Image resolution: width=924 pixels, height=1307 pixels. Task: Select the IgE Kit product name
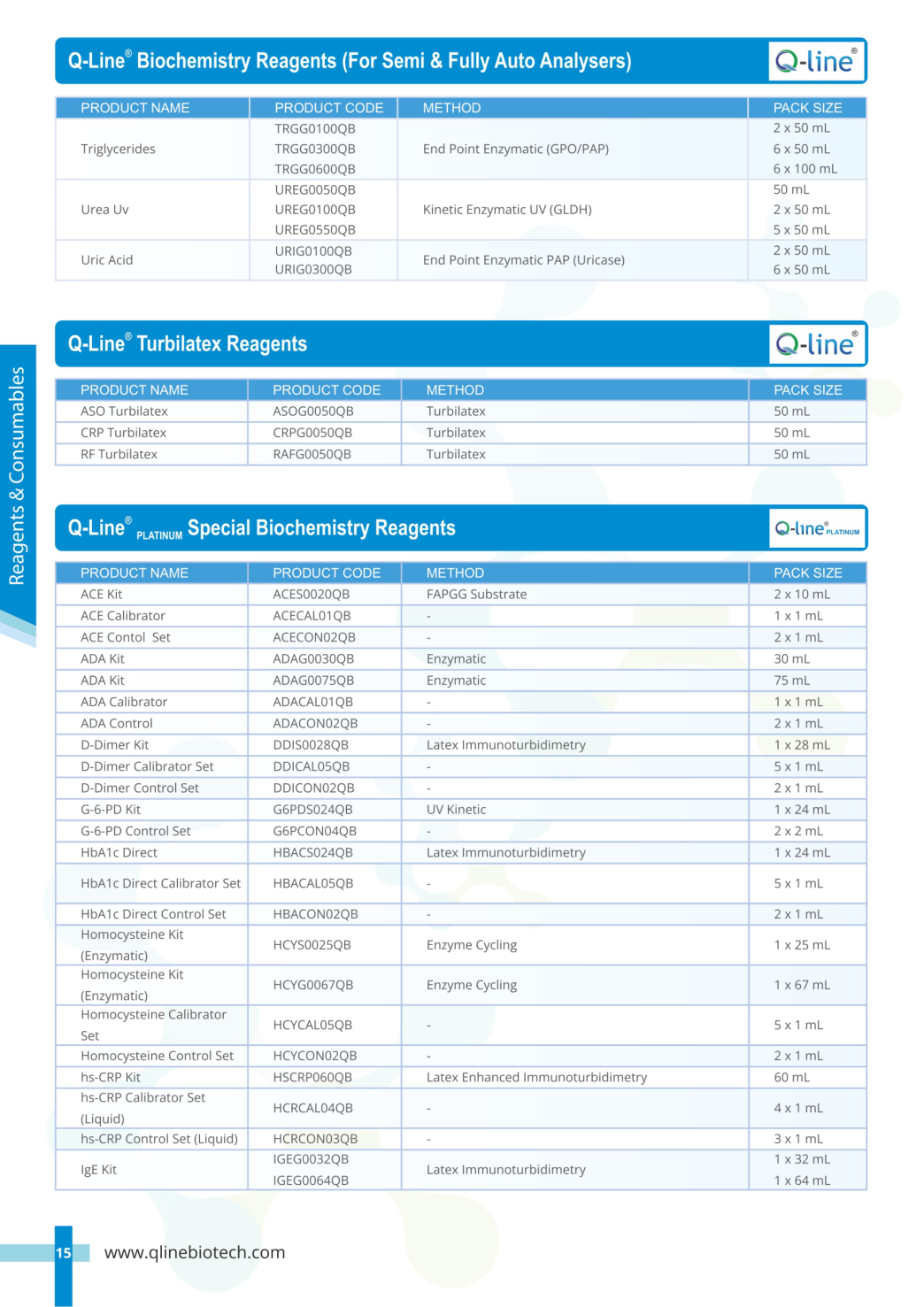tap(98, 1170)
